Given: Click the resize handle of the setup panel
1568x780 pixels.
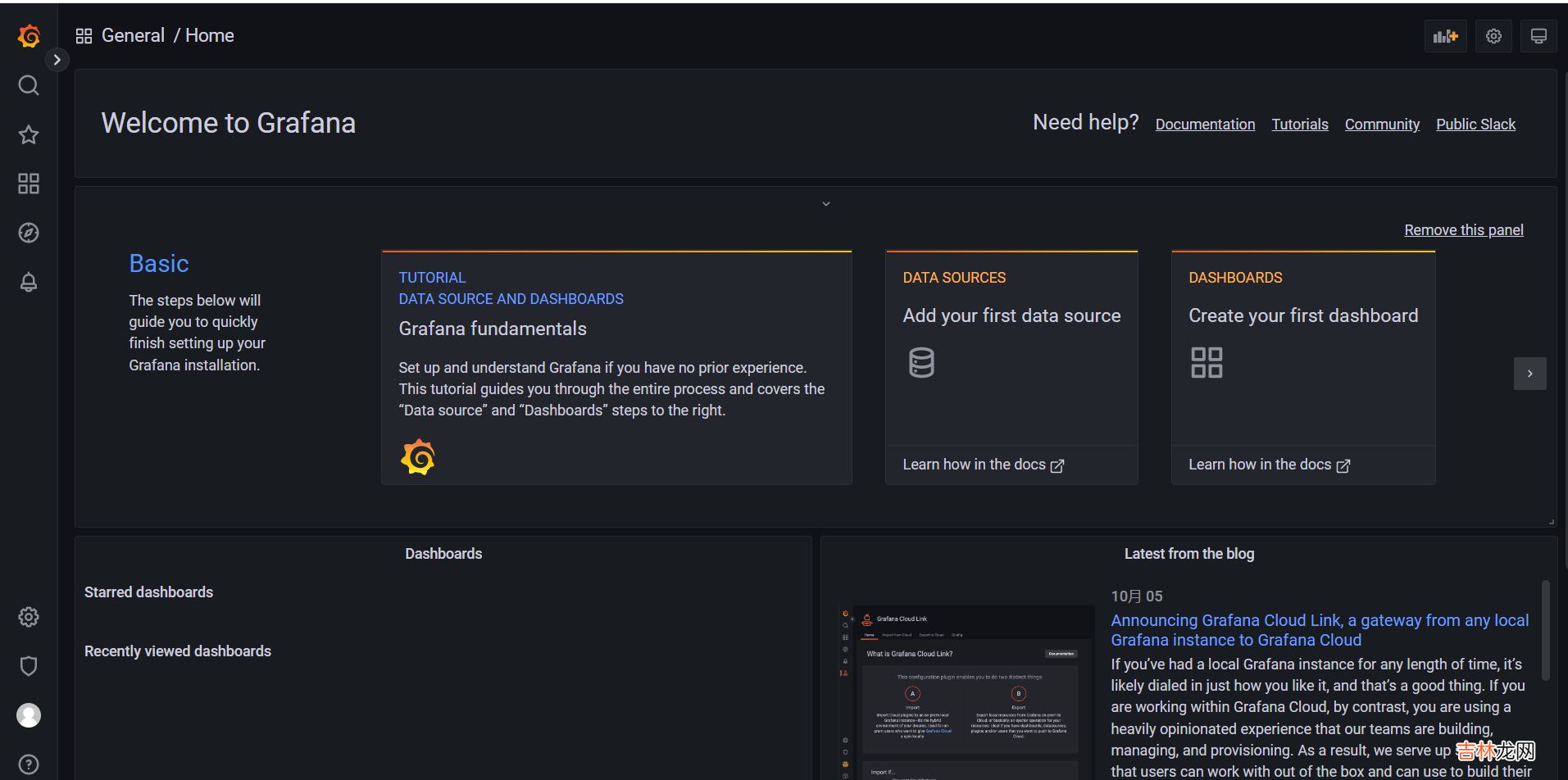Looking at the screenshot, I should [1552, 522].
